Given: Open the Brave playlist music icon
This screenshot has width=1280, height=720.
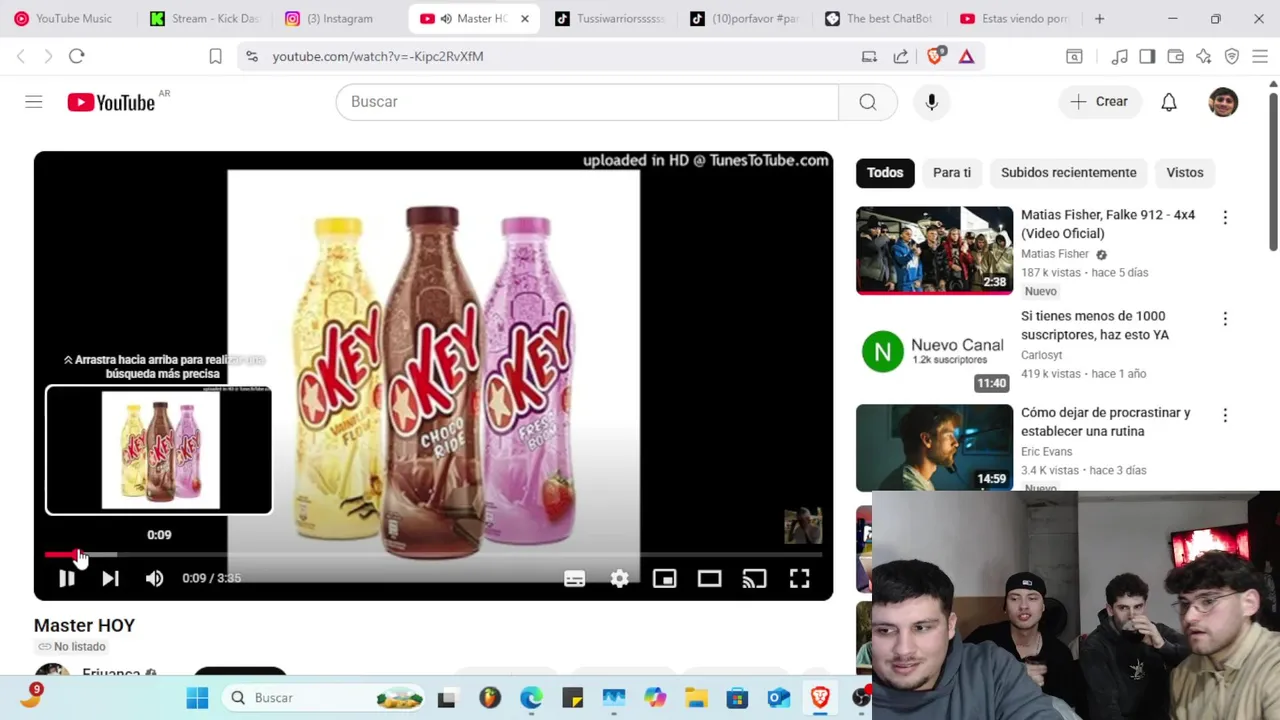Looking at the screenshot, I should pyautogui.click(x=1120, y=57).
